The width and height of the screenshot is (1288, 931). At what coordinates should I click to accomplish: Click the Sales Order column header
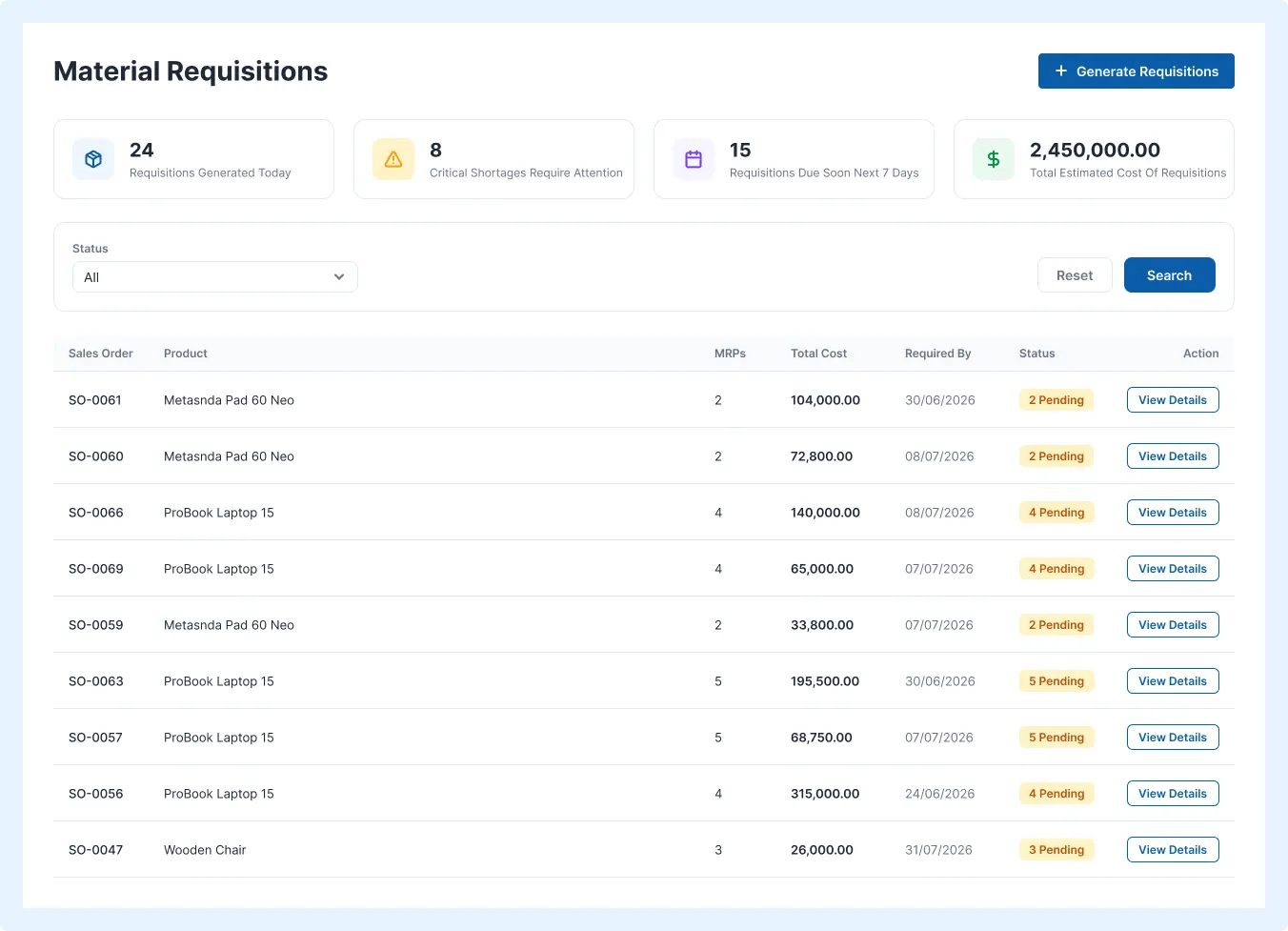point(101,354)
